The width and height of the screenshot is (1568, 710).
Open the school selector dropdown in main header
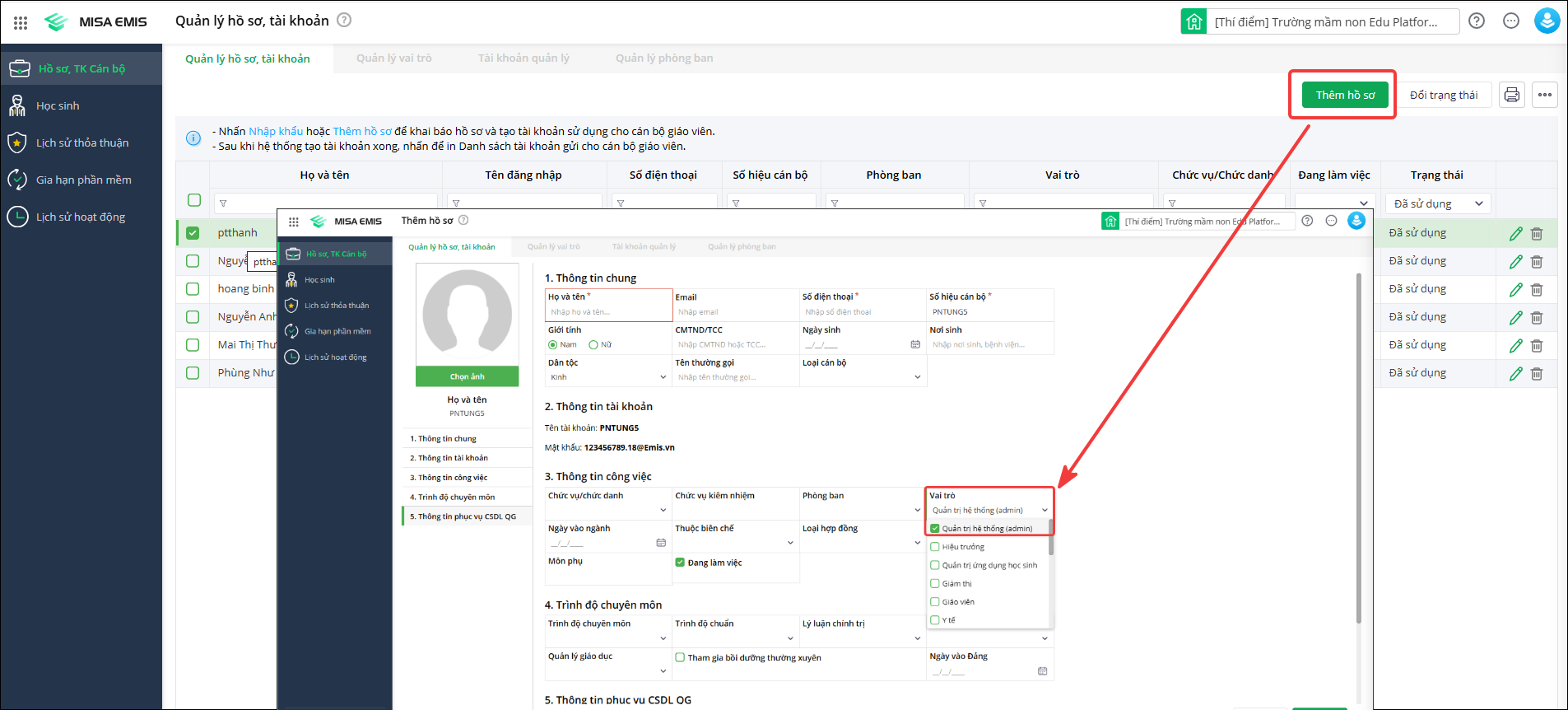(1333, 21)
